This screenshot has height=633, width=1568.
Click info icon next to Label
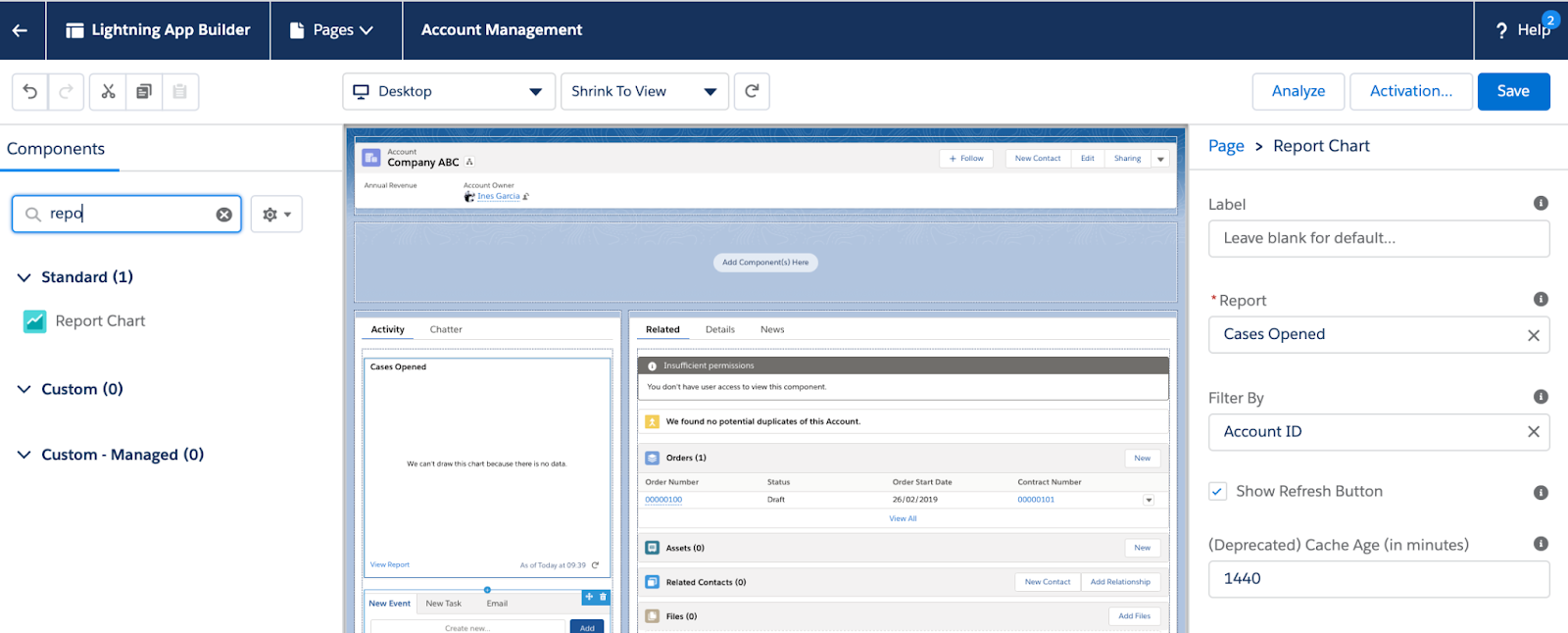1541,203
